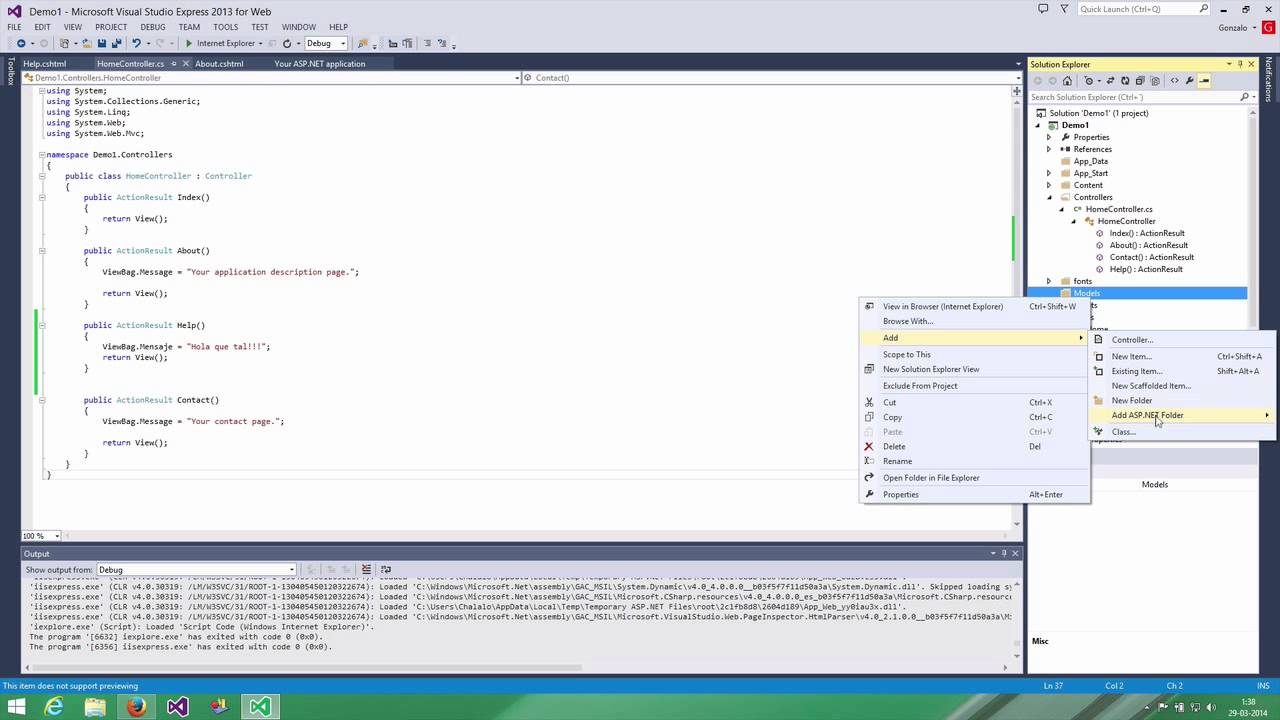This screenshot has width=1280, height=720.
Task: Click Refresh icon in Solution Explorer toolbar
Action: [1125, 81]
